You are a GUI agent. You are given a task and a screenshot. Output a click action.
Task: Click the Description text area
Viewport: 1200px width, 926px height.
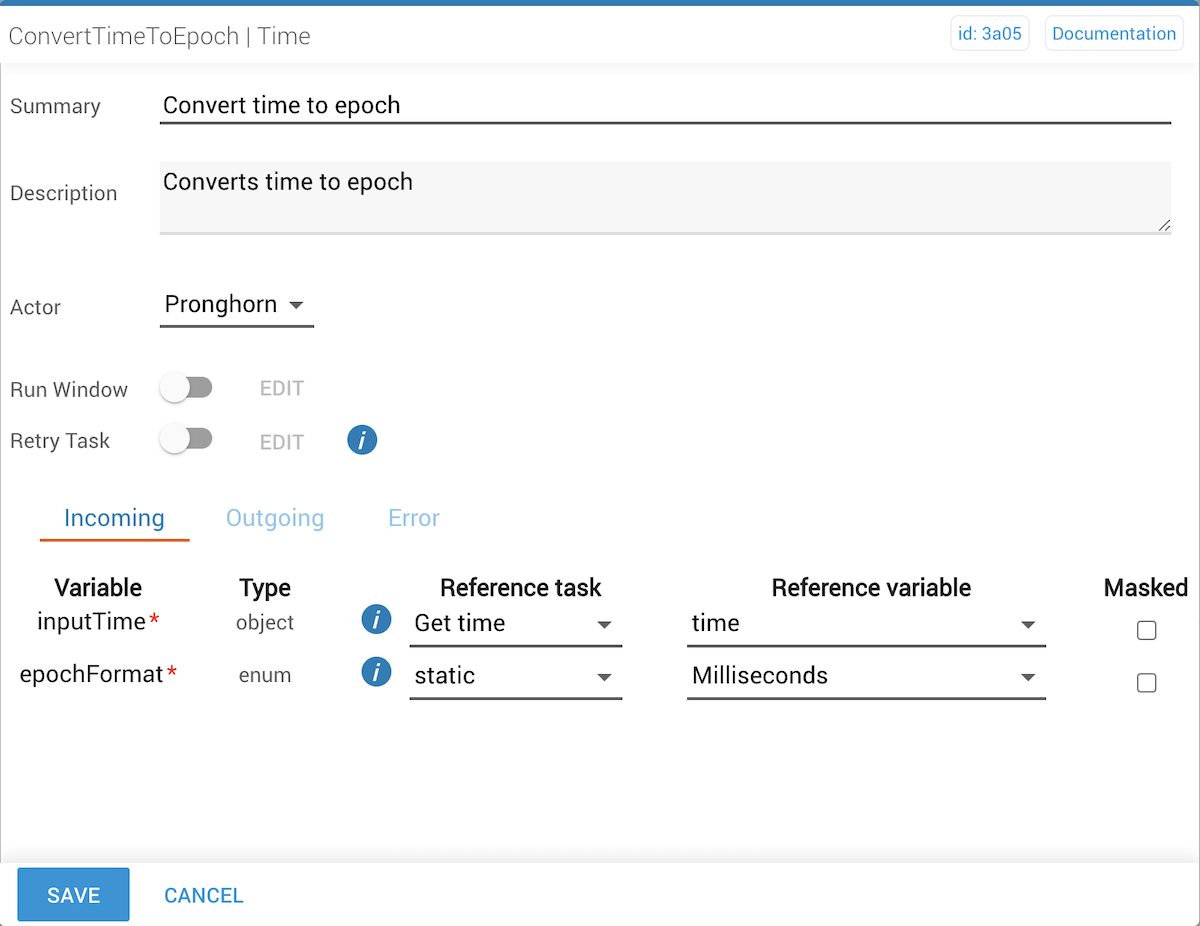coord(665,196)
